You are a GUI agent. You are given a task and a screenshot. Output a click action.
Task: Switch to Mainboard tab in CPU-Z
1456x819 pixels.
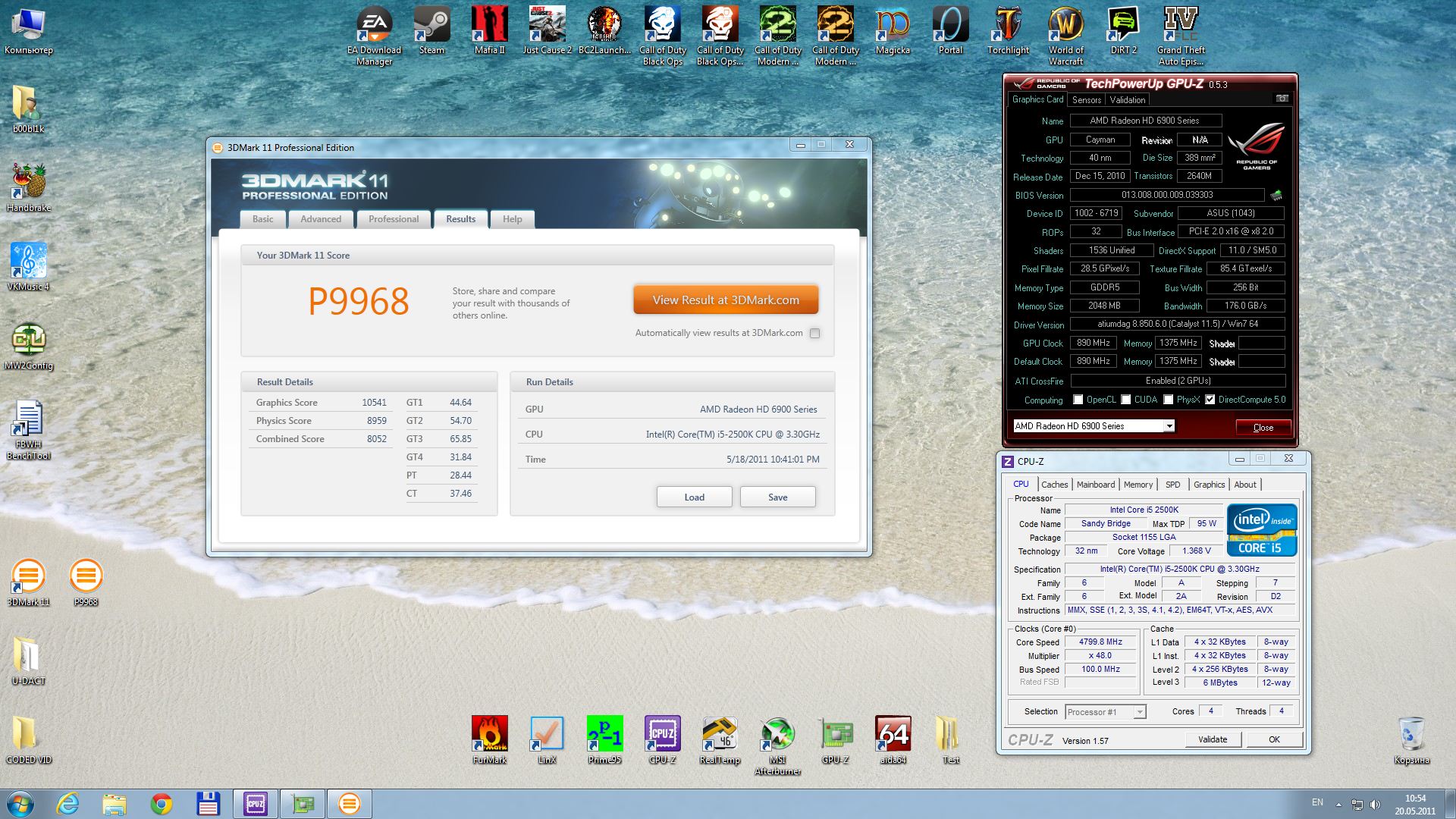point(1096,485)
